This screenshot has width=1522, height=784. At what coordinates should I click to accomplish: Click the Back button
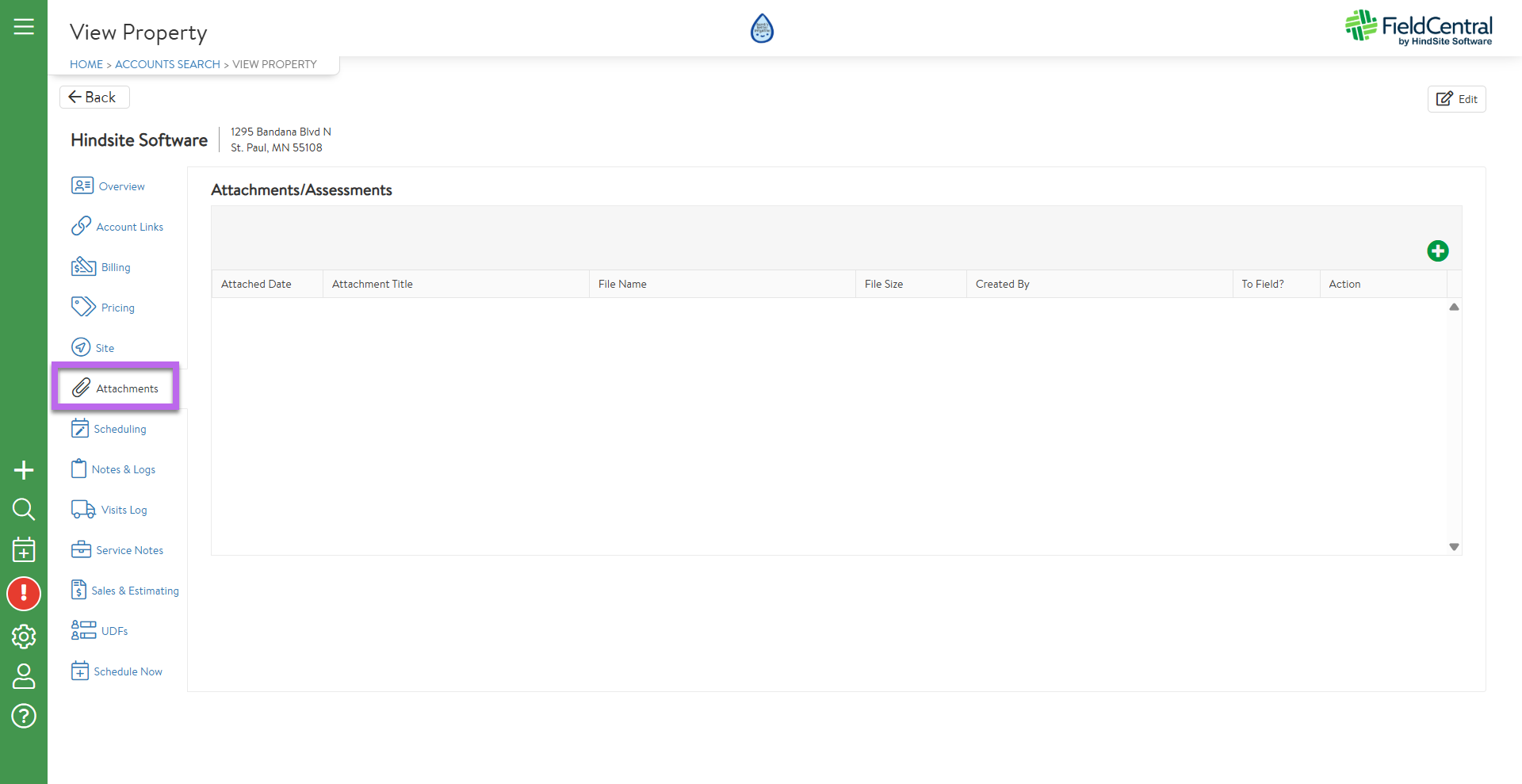pyautogui.click(x=94, y=97)
